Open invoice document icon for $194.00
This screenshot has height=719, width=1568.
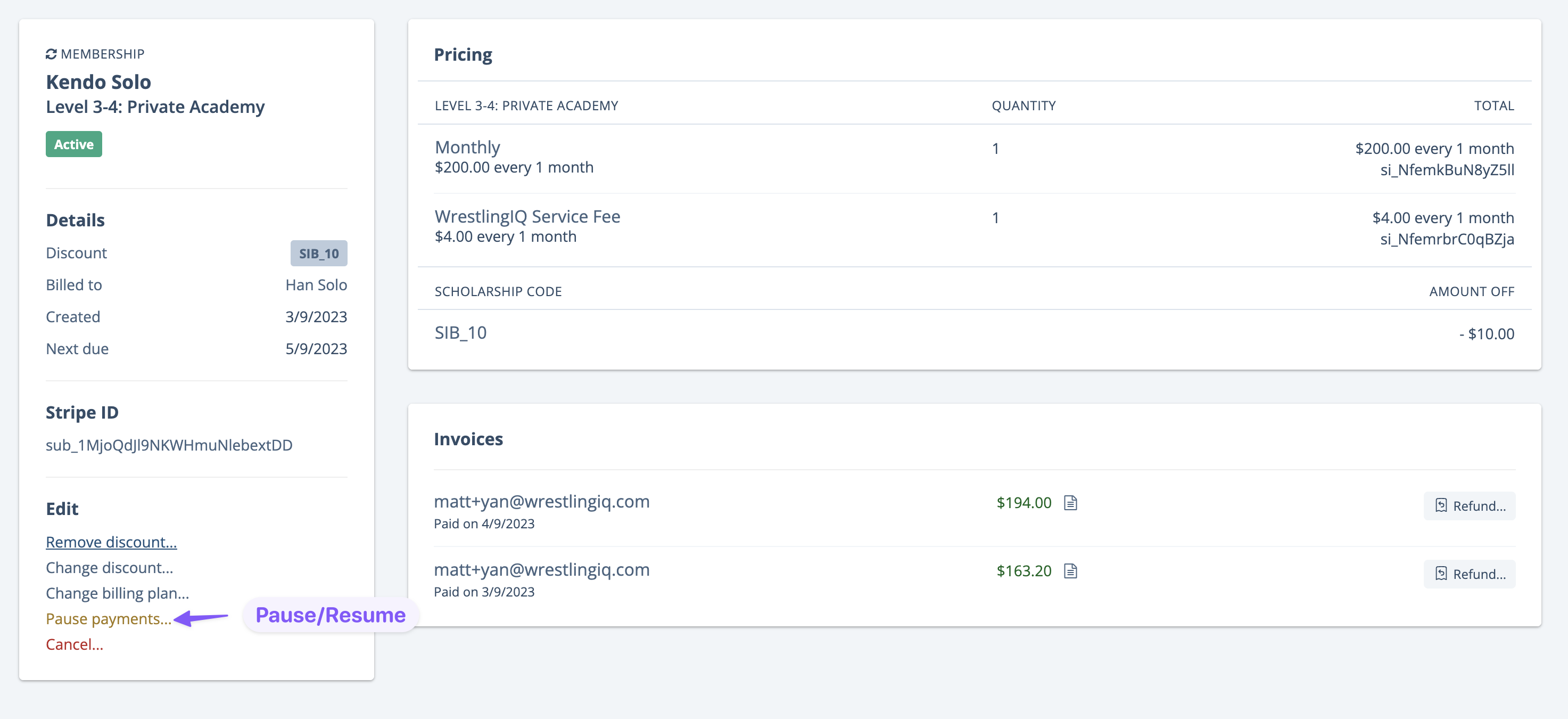pos(1070,503)
